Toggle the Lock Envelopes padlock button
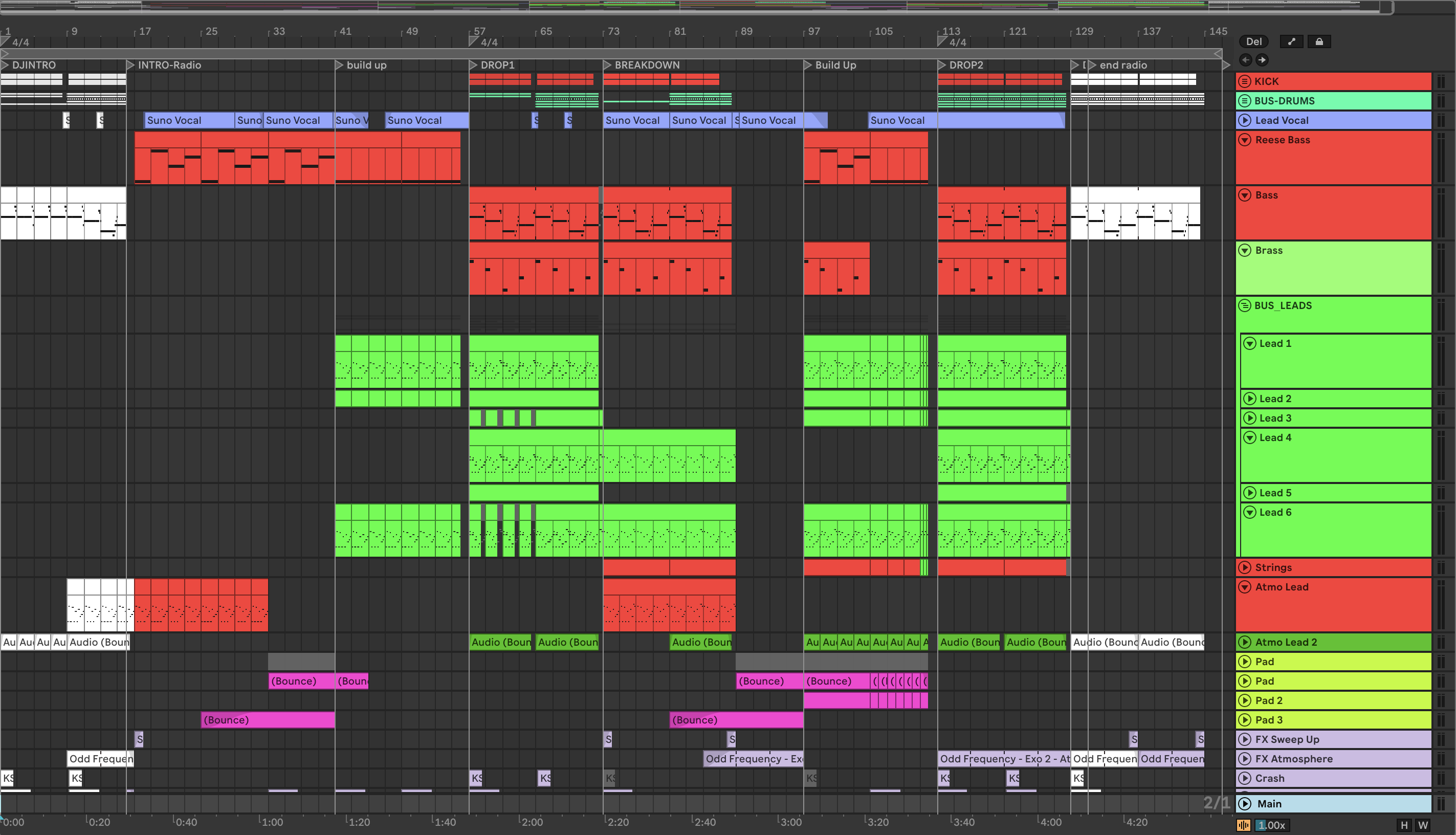Screen dimensions: 1456x835 (x=1319, y=41)
